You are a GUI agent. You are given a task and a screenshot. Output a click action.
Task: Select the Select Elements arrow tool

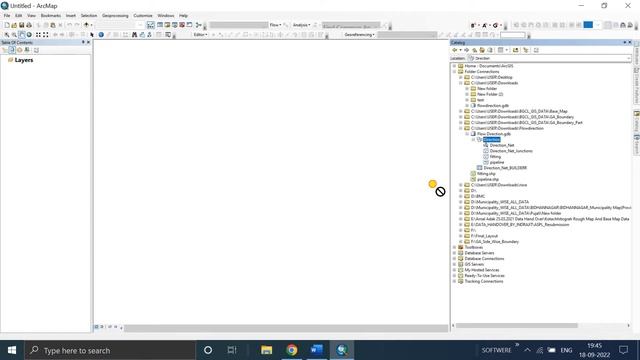[92, 35]
